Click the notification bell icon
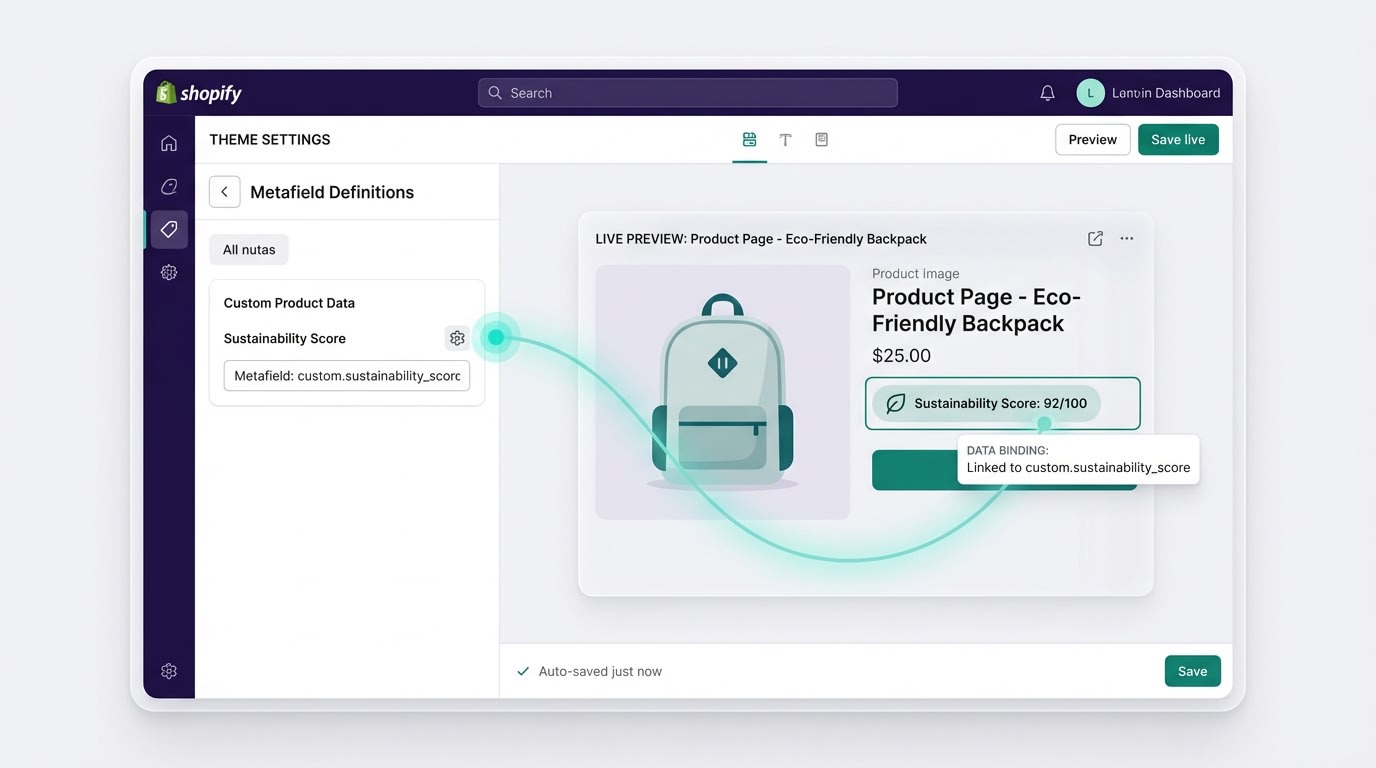Viewport: 1376px width, 768px height. tap(1047, 92)
